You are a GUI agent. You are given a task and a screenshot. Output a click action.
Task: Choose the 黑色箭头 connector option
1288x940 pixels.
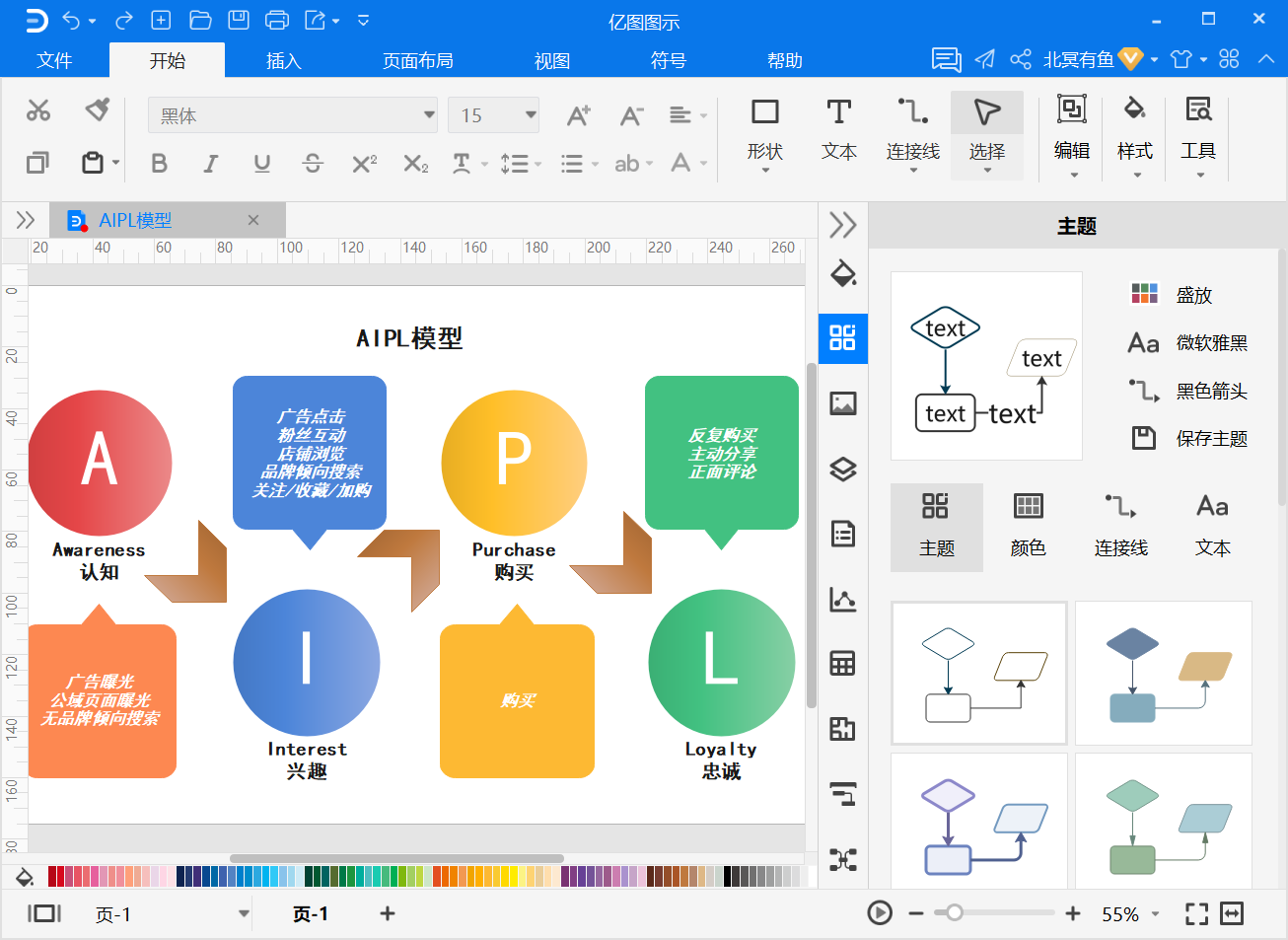pyautogui.click(x=1187, y=391)
